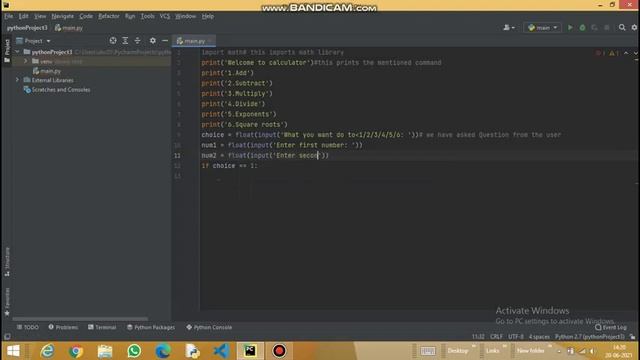
Task: Open Windows Start button
Action: 13,351
